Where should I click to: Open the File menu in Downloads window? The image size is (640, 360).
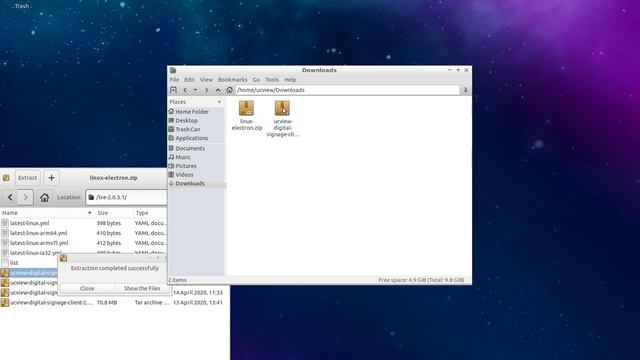[x=174, y=80]
